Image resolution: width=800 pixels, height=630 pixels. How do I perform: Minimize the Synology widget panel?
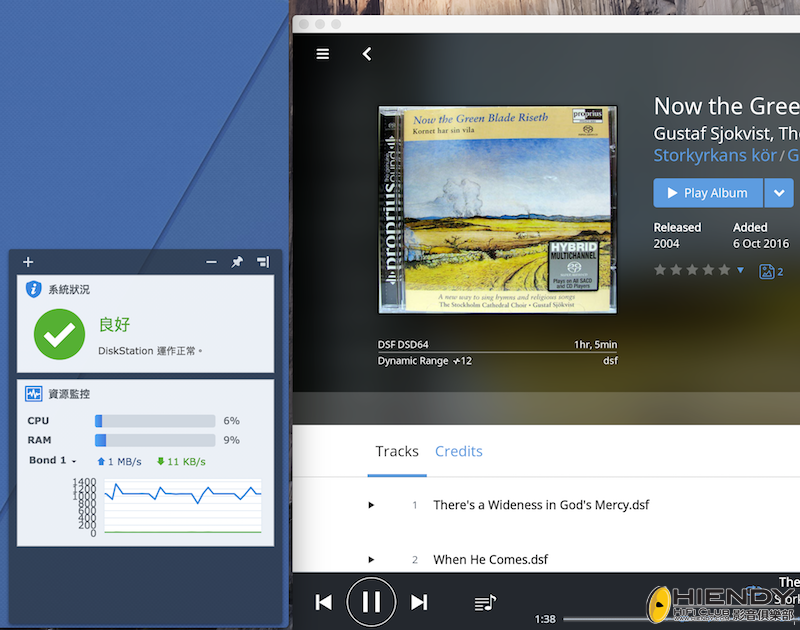[x=211, y=262]
